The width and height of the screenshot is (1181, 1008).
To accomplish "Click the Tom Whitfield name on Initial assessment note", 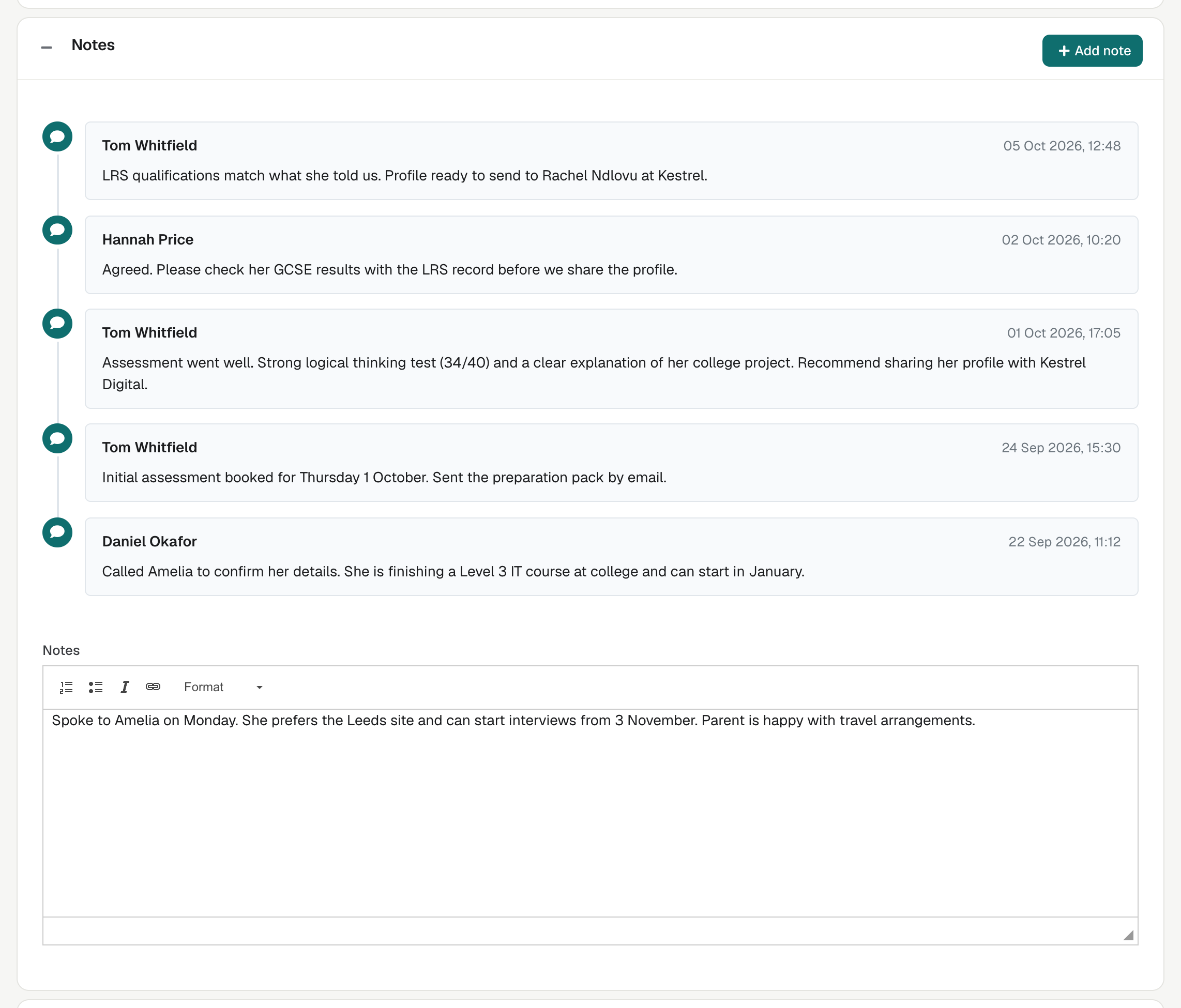I will point(149,448).
